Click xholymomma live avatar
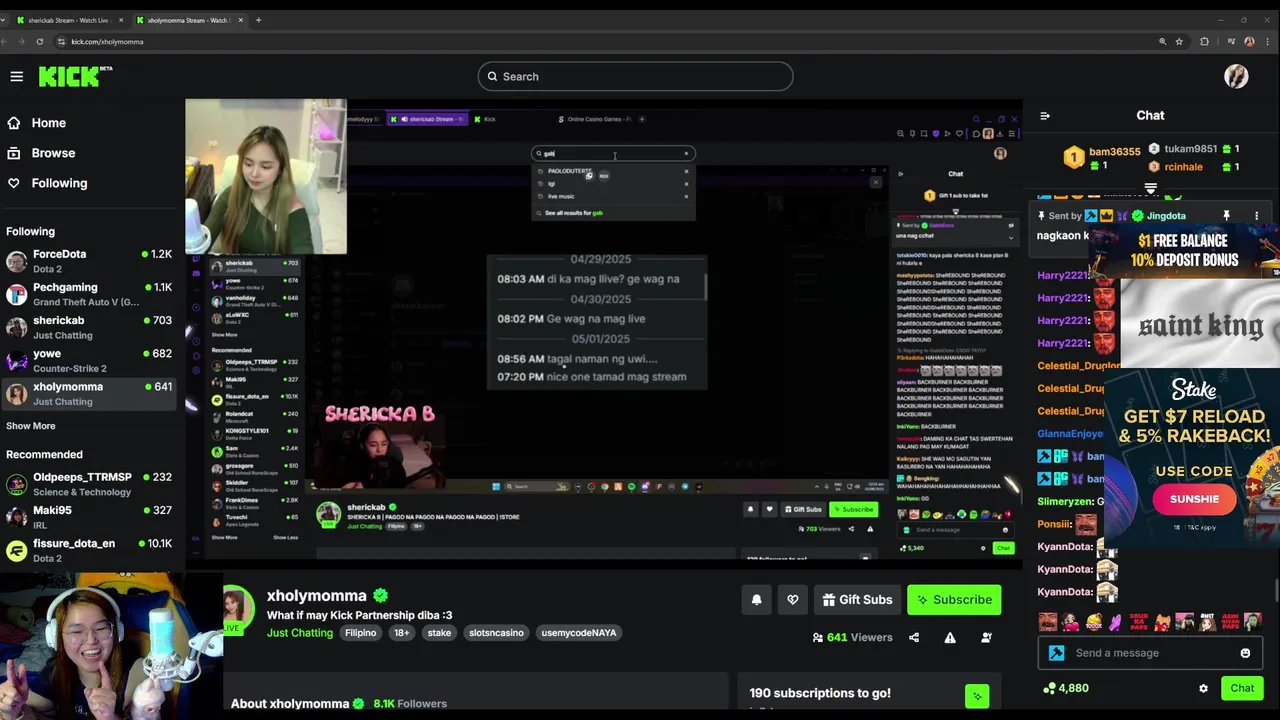 [x=238, y=610]
